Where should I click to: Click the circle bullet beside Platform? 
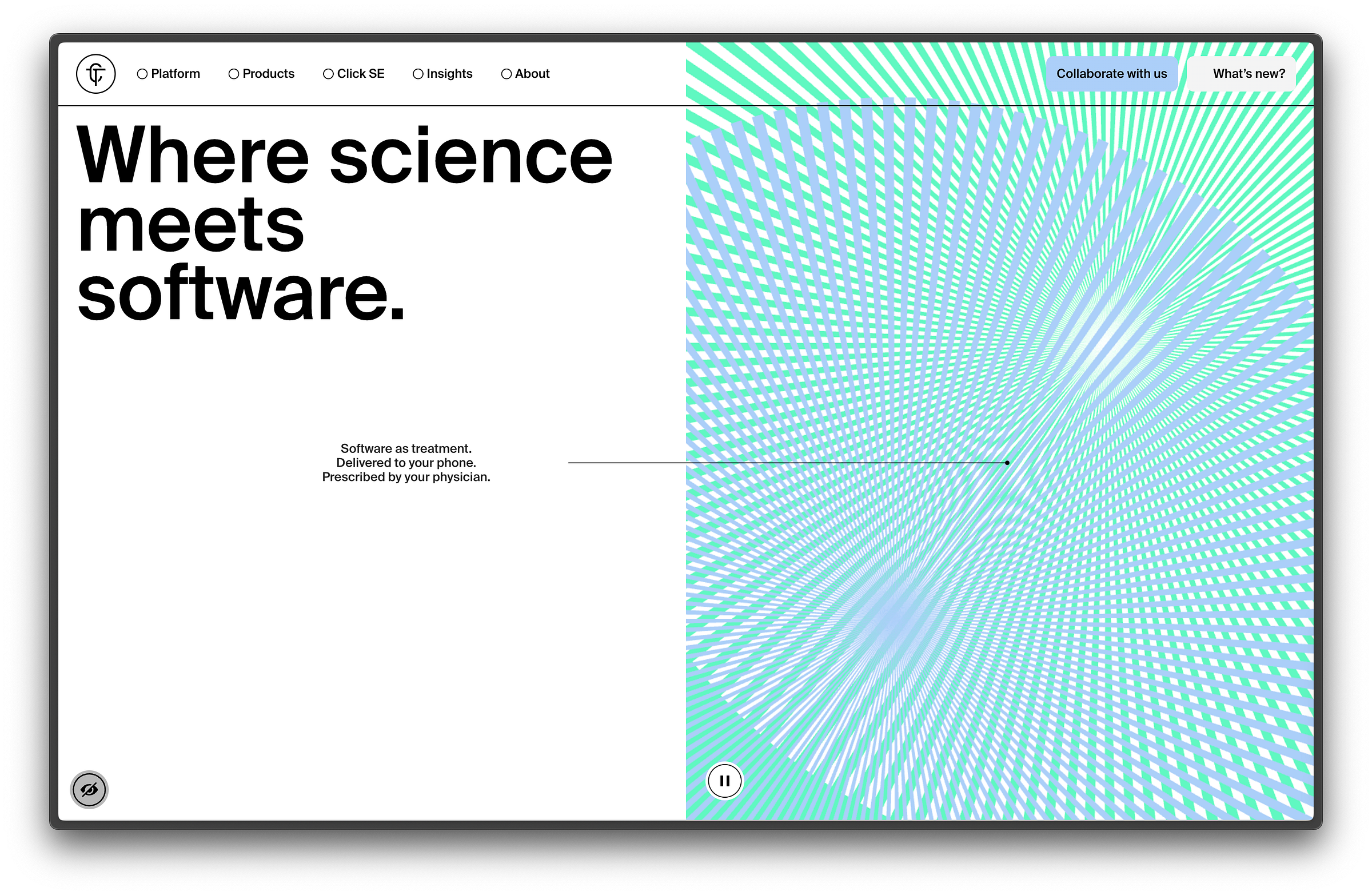tap(142, 74)
